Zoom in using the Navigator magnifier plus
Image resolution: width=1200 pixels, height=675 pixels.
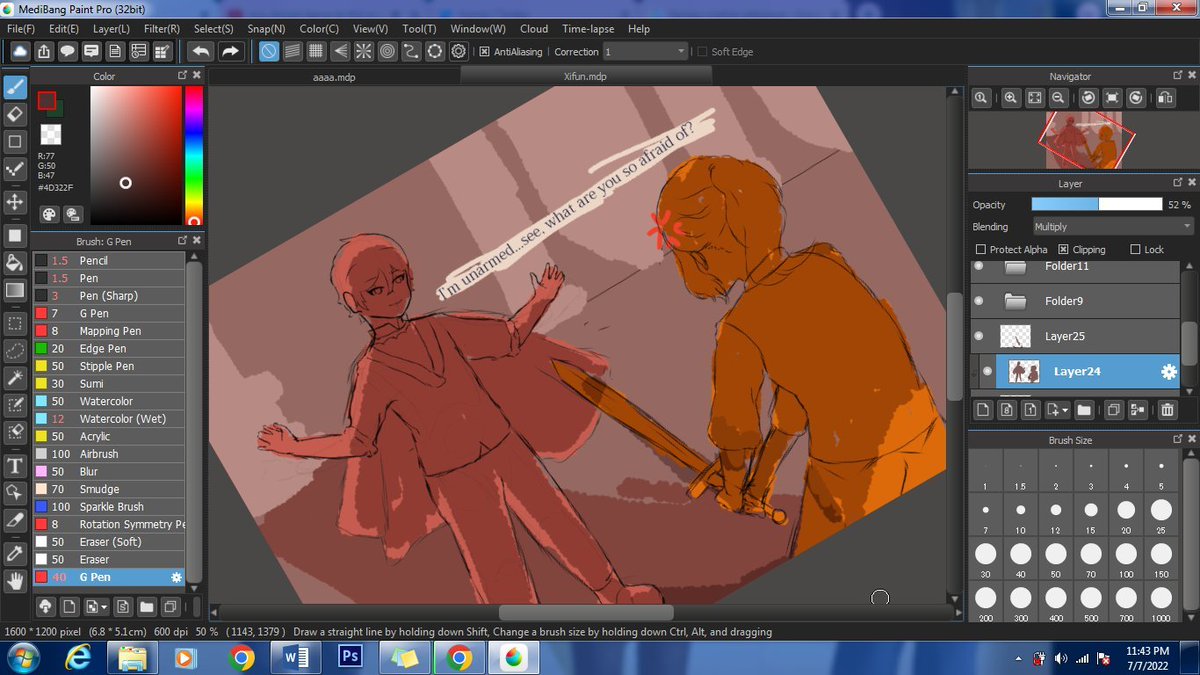(x=1011, y=97)
